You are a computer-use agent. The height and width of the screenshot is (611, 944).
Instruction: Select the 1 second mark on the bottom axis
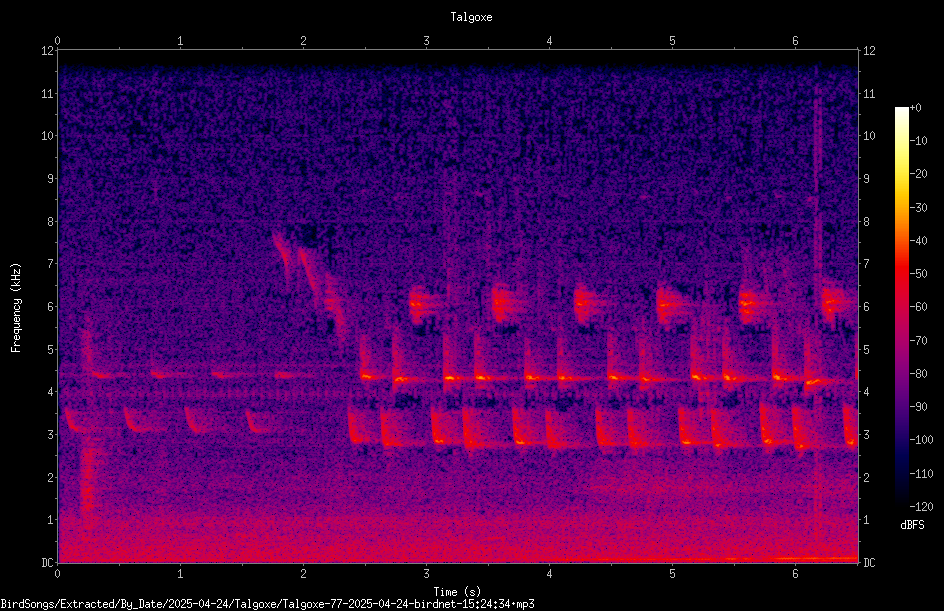[x=180, y=574]
